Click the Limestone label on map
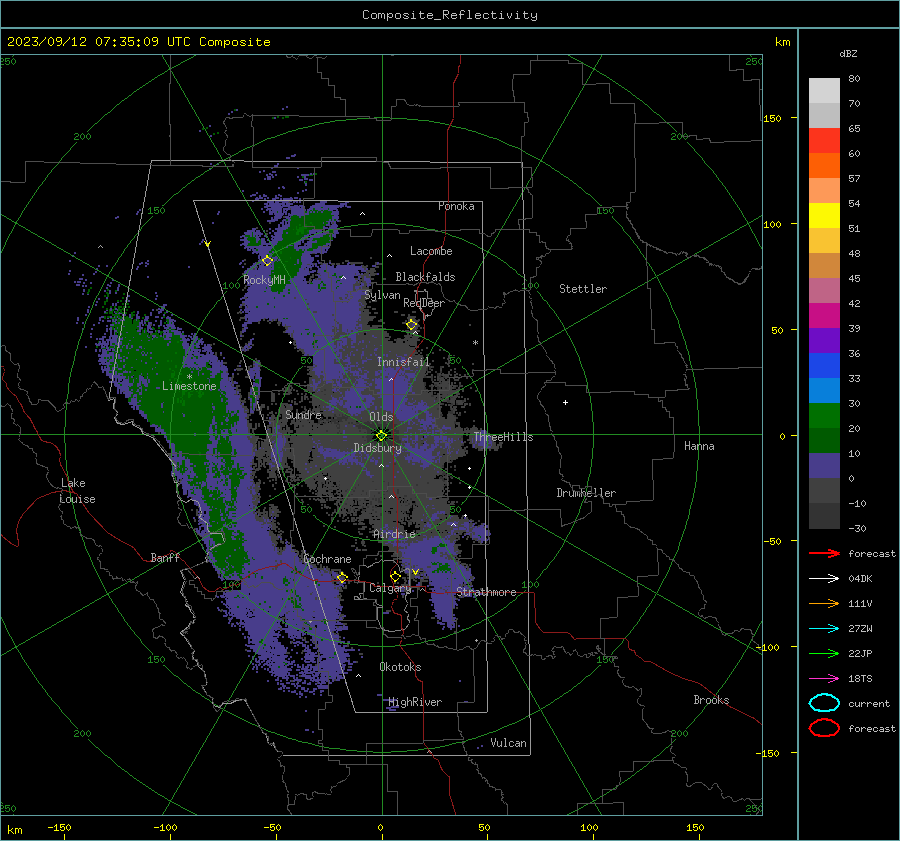Viewport: 900px width, 841px height. [x=189, y=386]
